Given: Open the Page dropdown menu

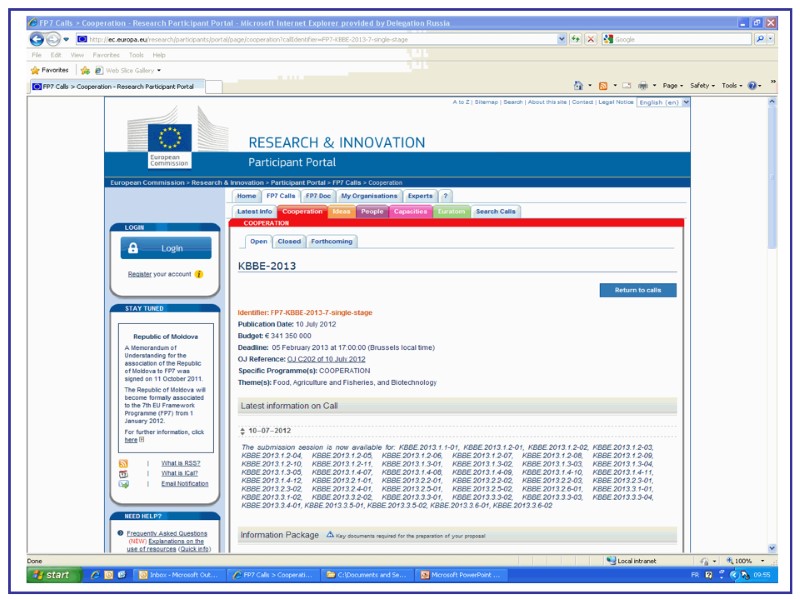Looking at the screenshot, I should click(672, 86).
